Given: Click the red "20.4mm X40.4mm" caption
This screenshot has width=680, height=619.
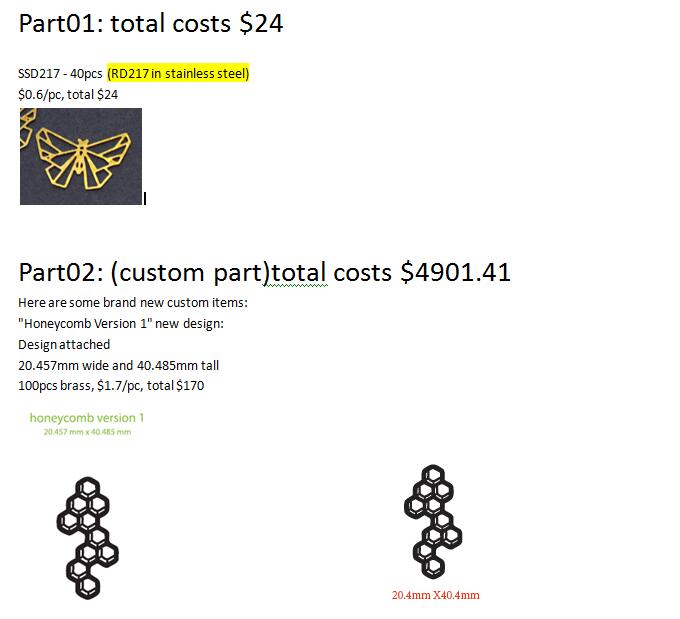Looking at the screenshot, I should tap(436, 595).
